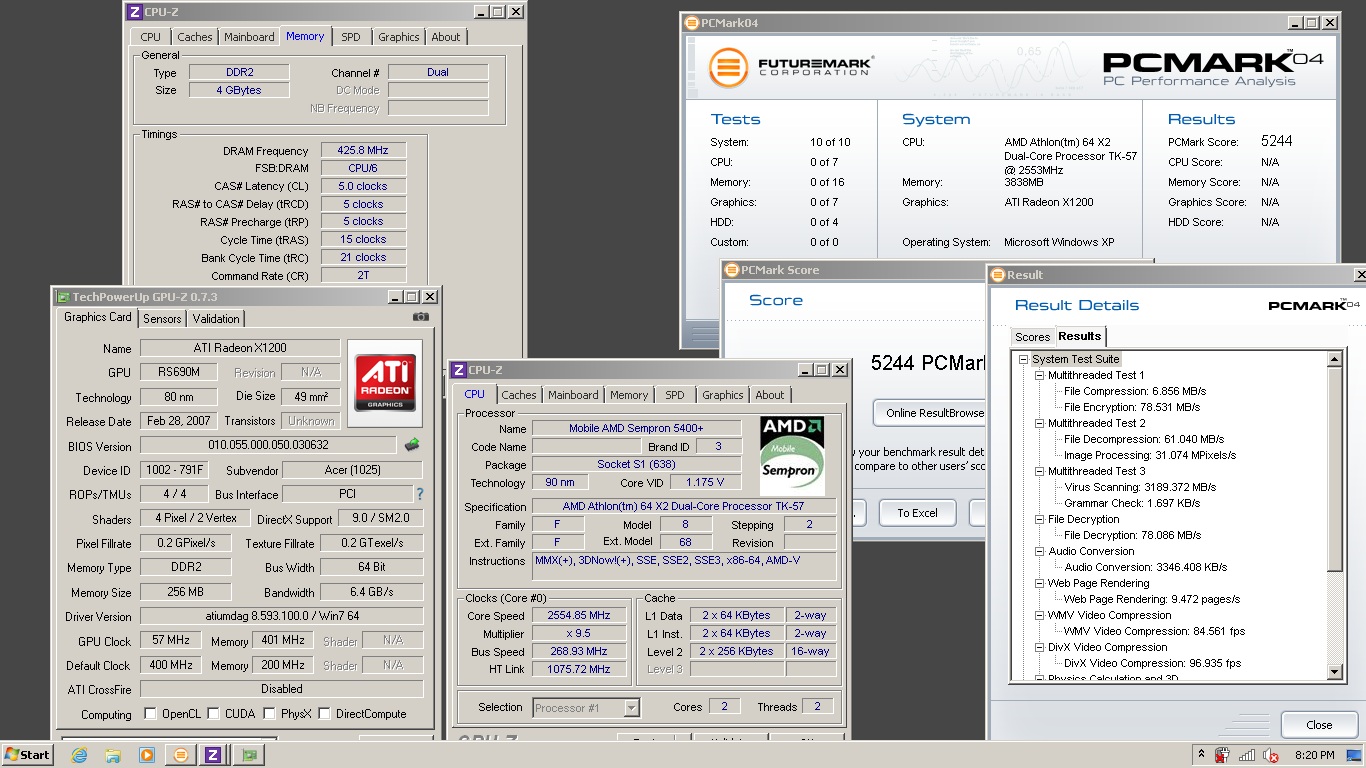1366x768 pixels.
Task: Collapse the WMV Video Compression node
Action: point(1039,615)
